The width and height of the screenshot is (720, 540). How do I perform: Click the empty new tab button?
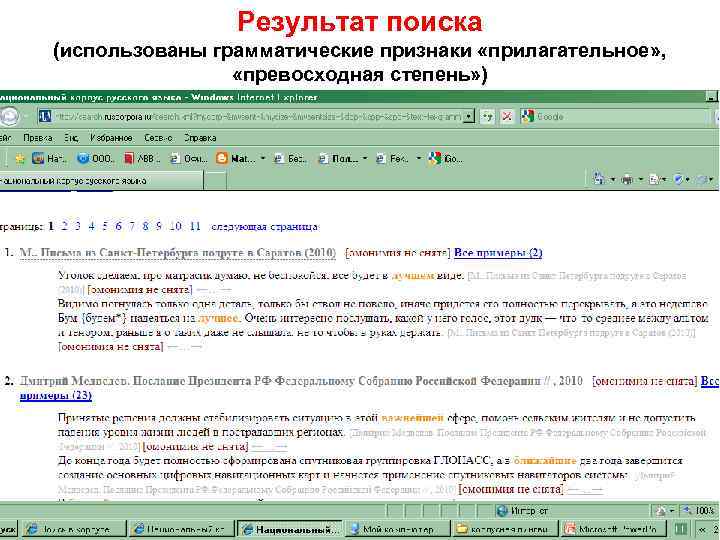(x=215, y=181)
